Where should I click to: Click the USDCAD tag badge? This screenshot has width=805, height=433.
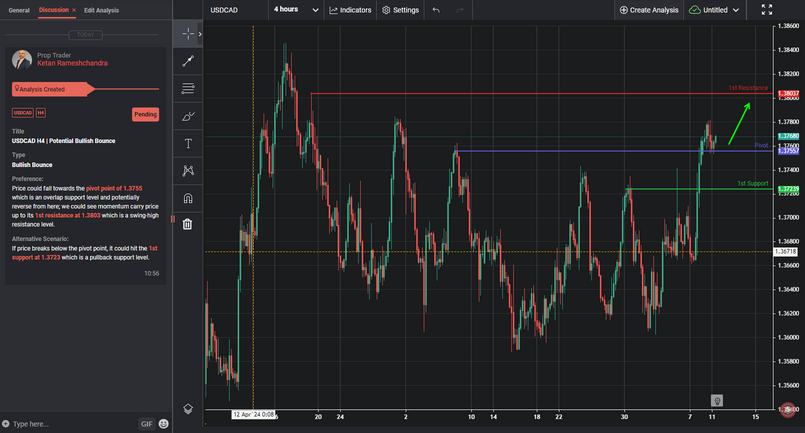tap(23, 112)
